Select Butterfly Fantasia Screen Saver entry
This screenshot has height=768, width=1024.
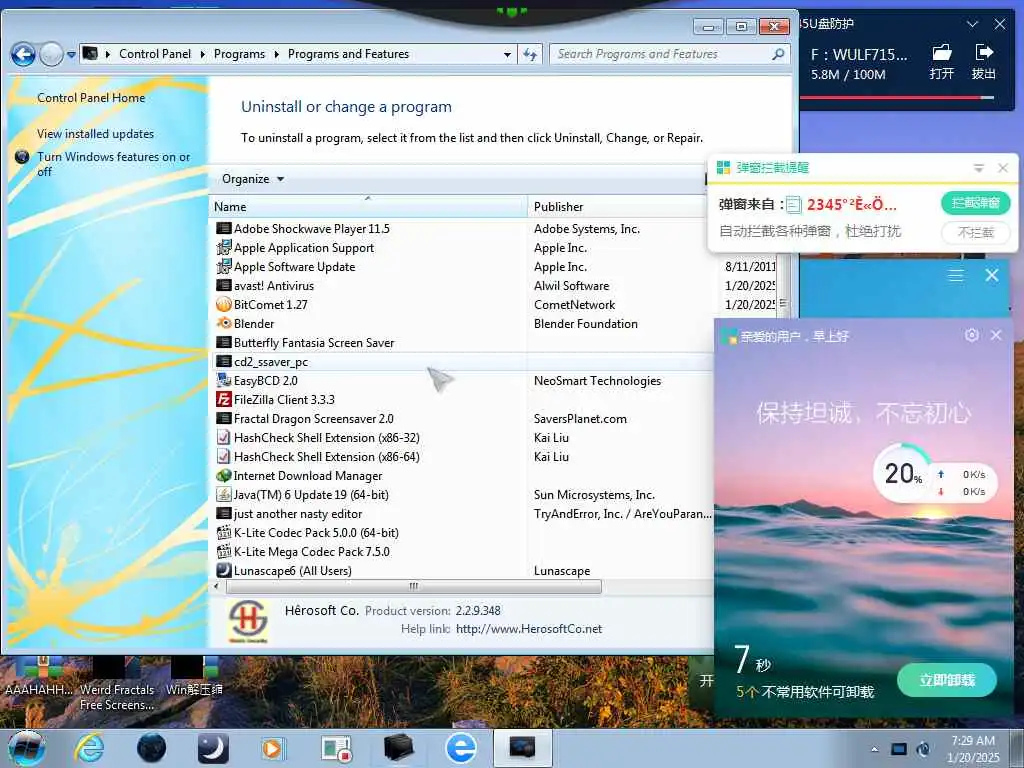[314, 343]
